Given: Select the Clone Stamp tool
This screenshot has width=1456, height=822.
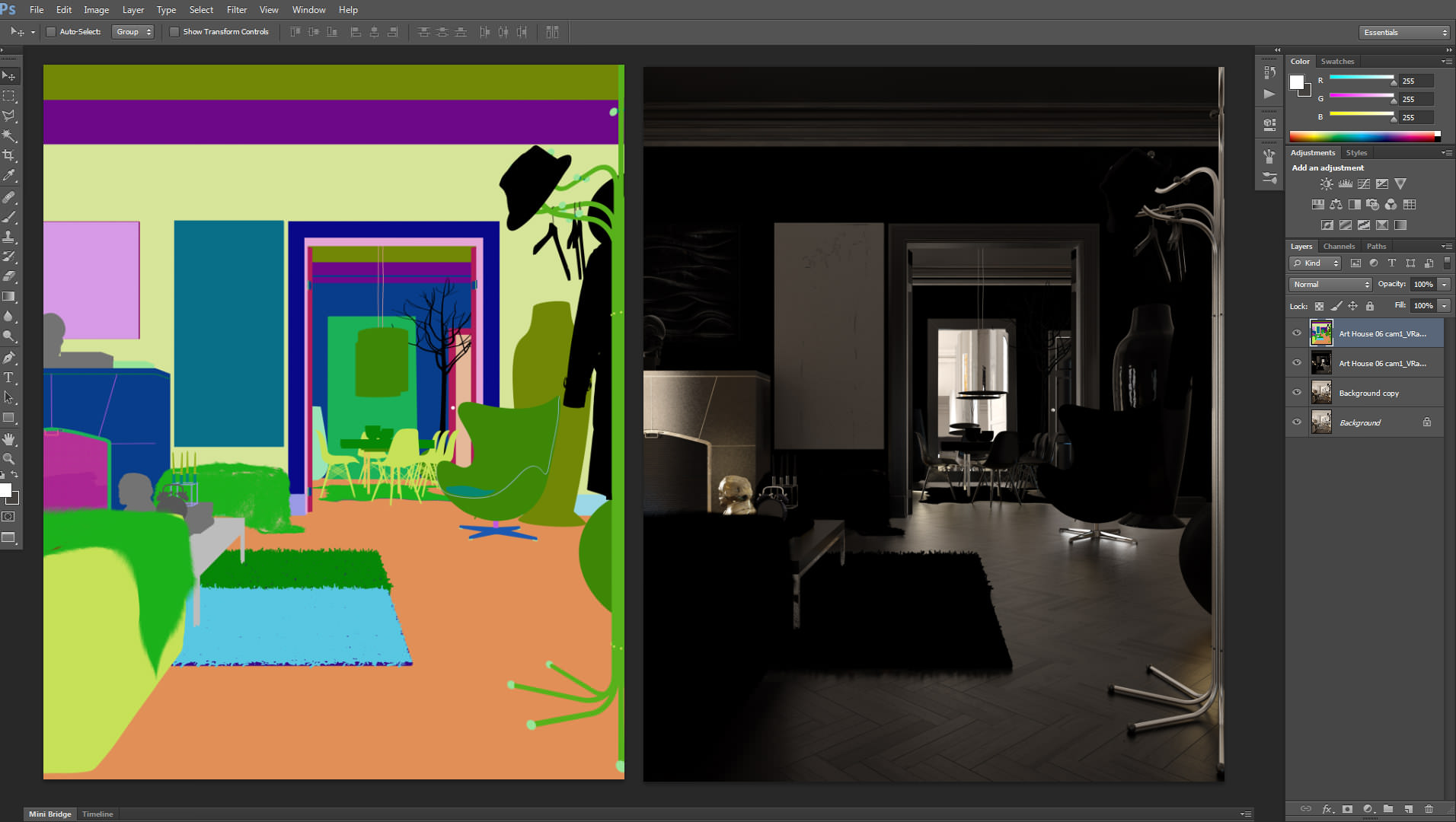Looking at the screenshot, I should click(9, 237).
